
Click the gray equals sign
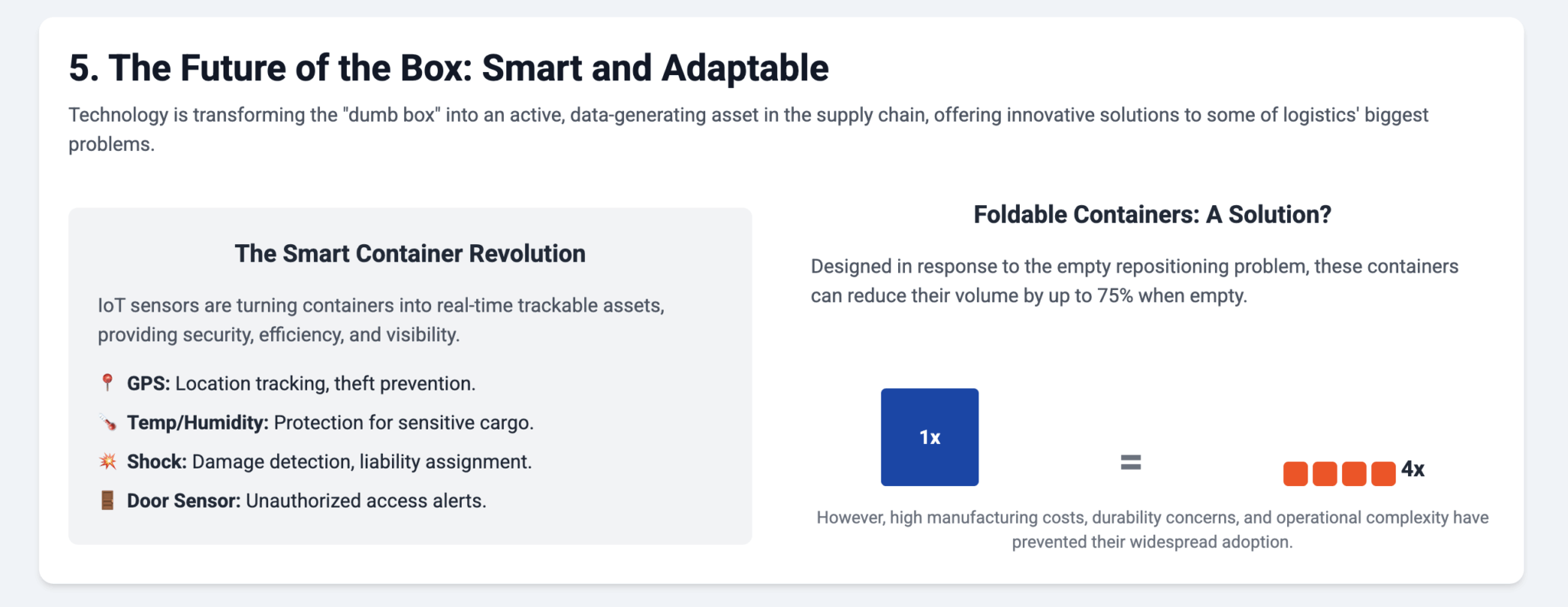point(1131,462)
